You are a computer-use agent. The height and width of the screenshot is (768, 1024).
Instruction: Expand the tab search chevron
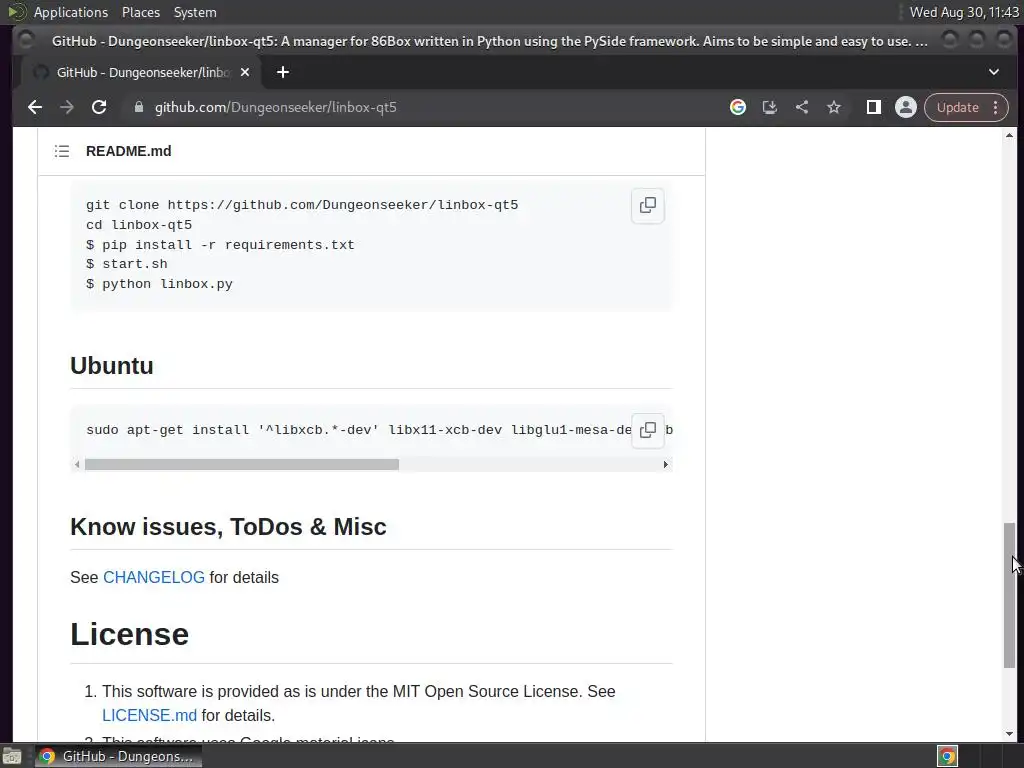point(994,72)
